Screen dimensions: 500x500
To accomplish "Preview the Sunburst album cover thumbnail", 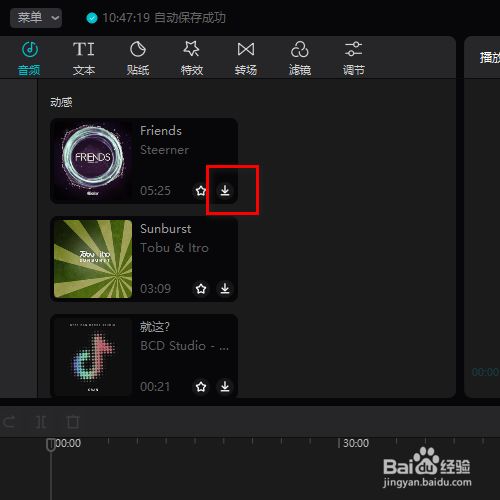I will (x=93, y=259).
